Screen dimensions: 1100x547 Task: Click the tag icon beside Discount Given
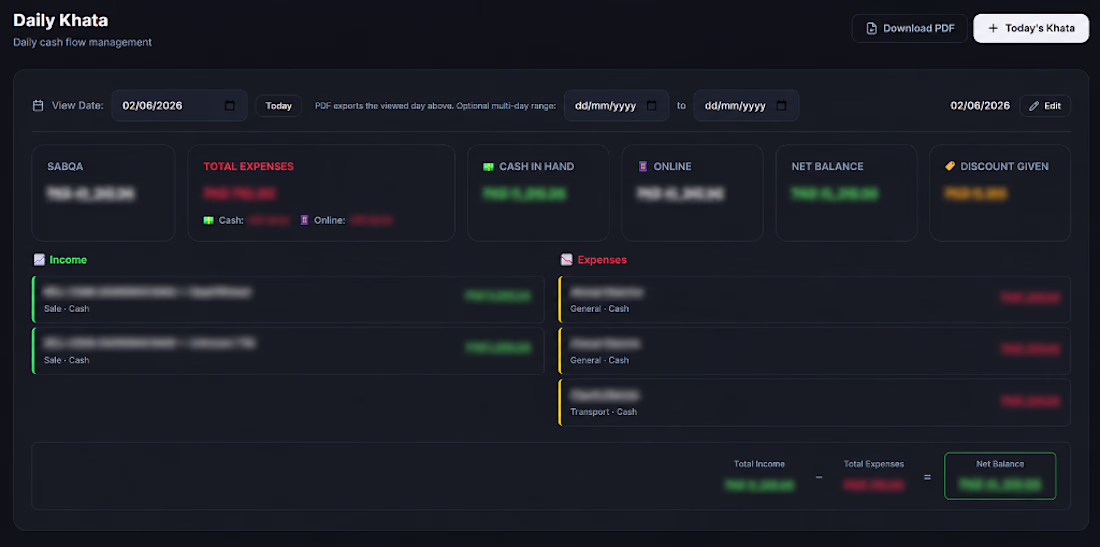pos(951,167)
